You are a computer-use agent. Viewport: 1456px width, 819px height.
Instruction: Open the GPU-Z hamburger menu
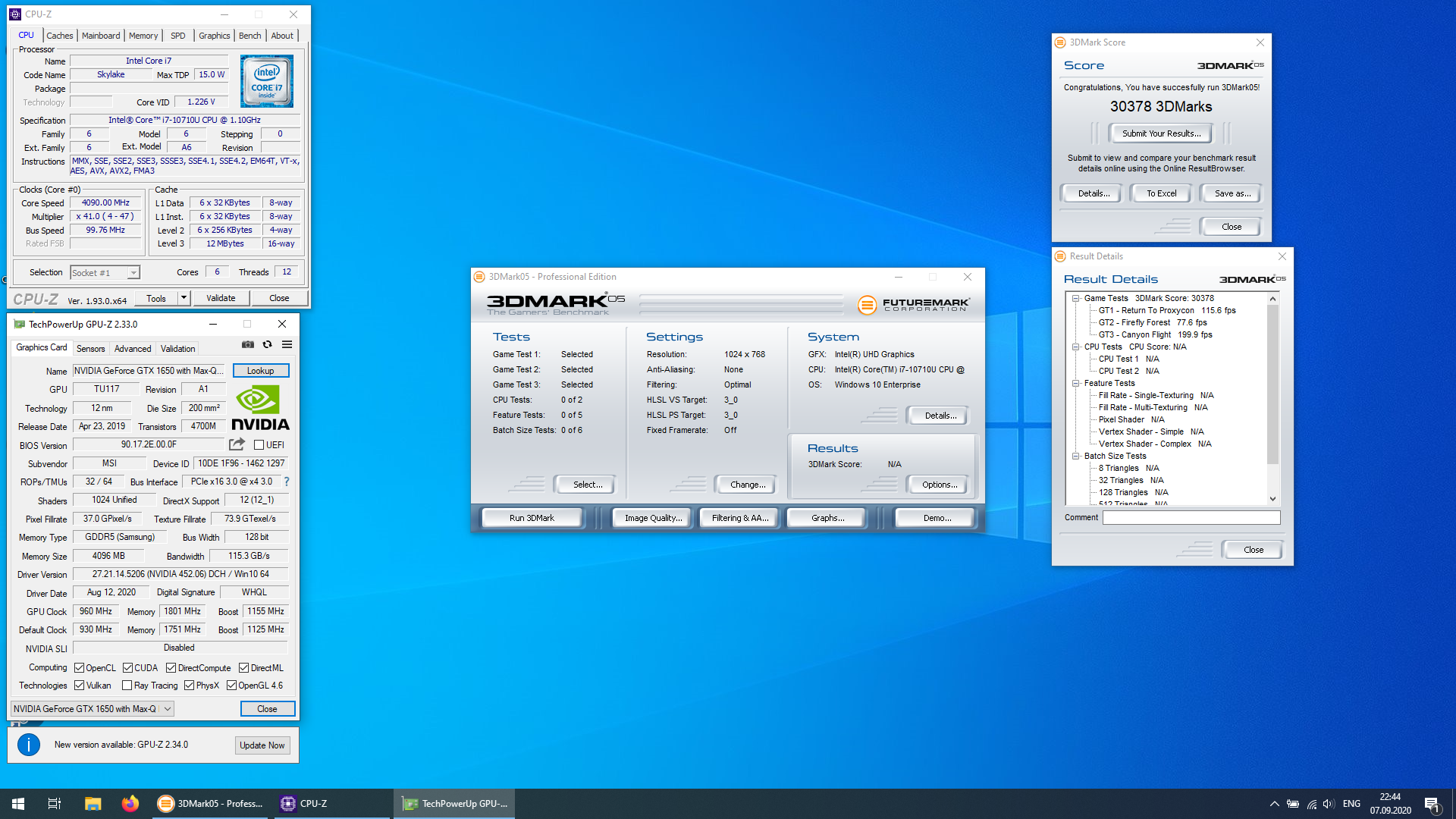(x=287, y=344)
